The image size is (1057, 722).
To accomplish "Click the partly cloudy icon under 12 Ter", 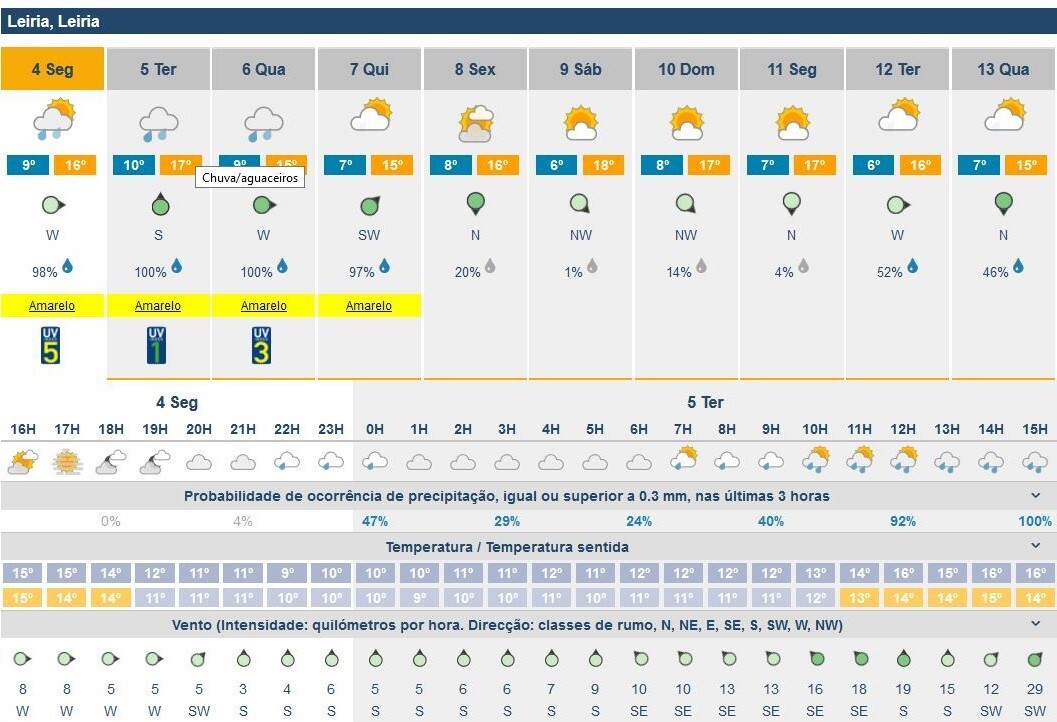I will pos(898,117).
